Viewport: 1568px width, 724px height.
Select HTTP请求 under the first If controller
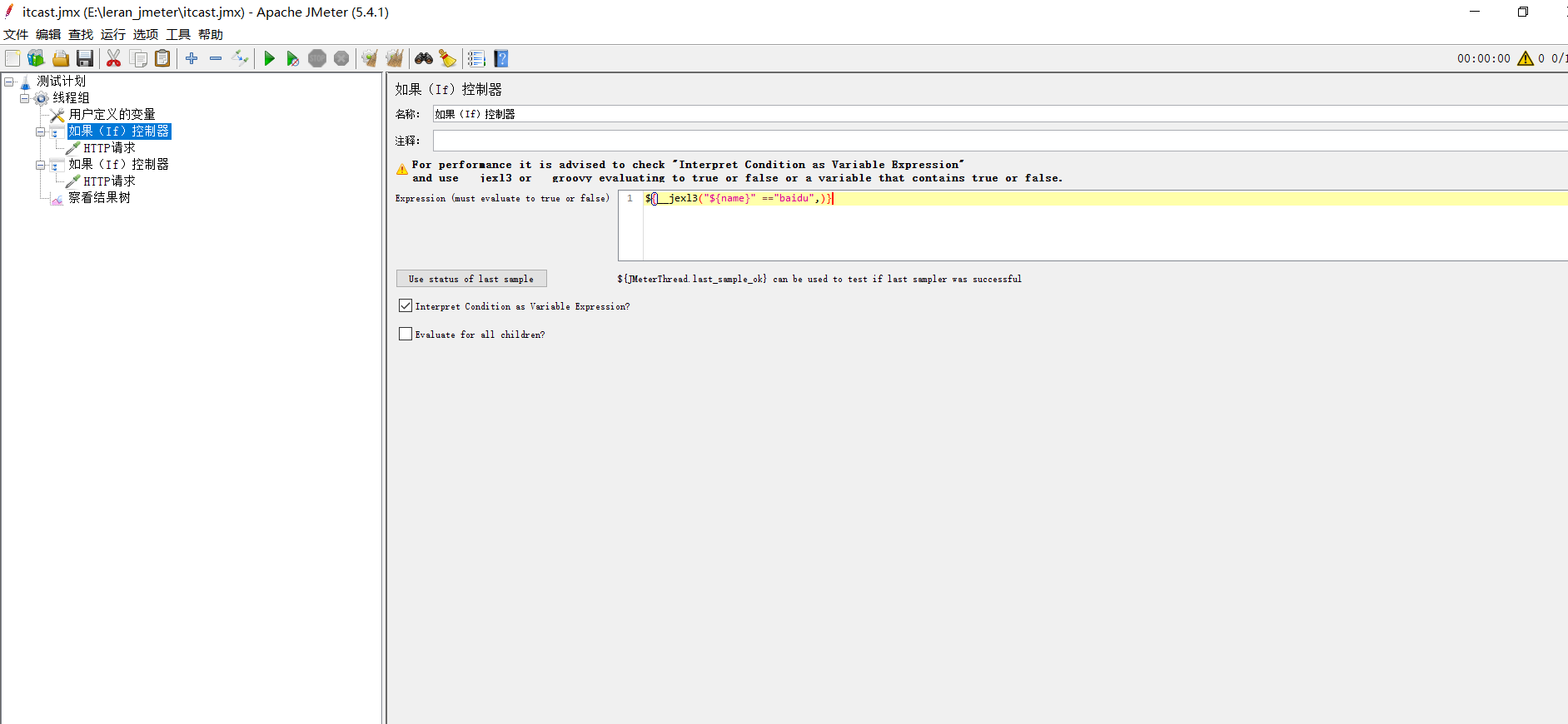[x=109, y=148]
